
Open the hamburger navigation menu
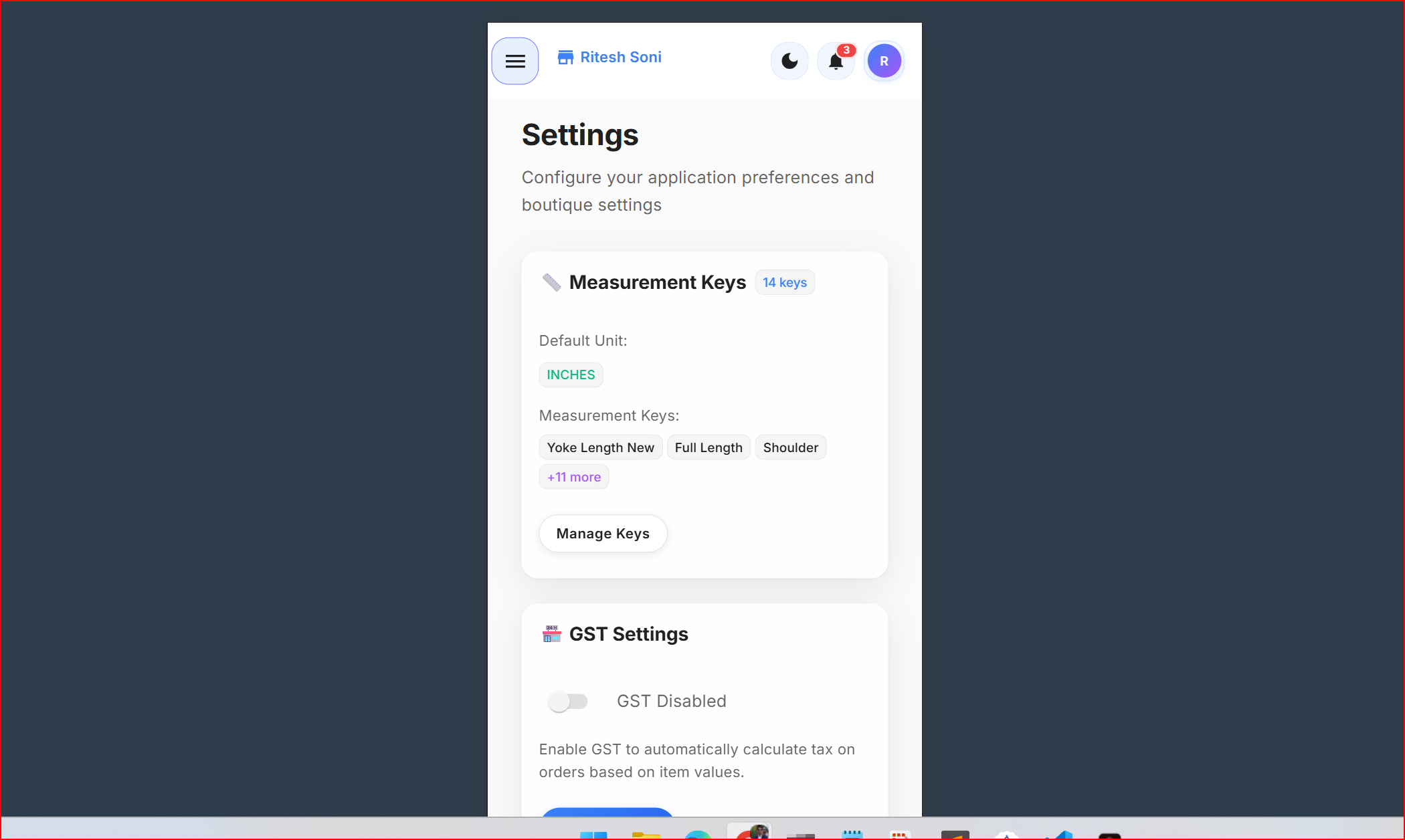514,61
